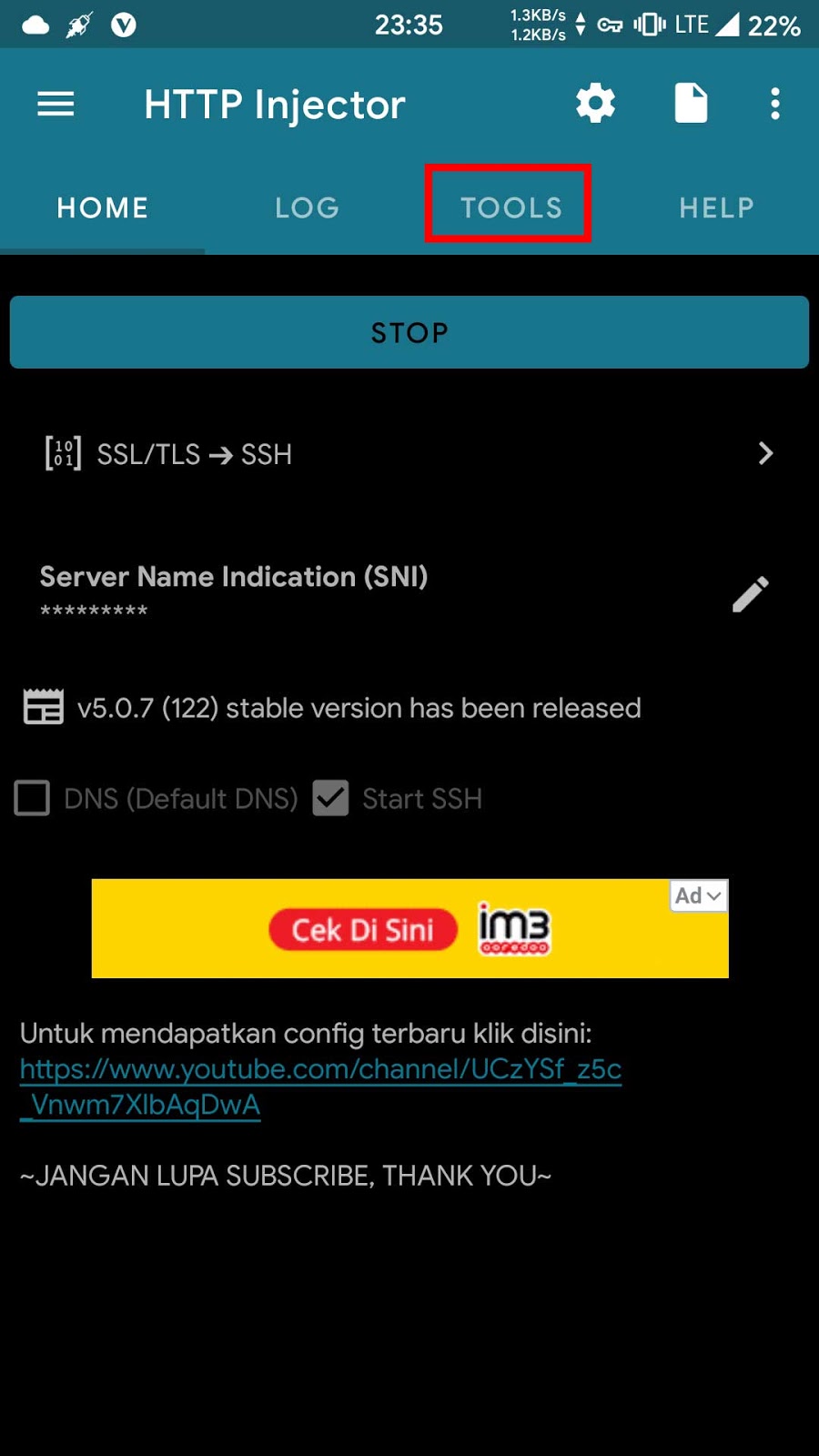
Task: Tap the binary tunnel type icon
Action: [63, 453]
